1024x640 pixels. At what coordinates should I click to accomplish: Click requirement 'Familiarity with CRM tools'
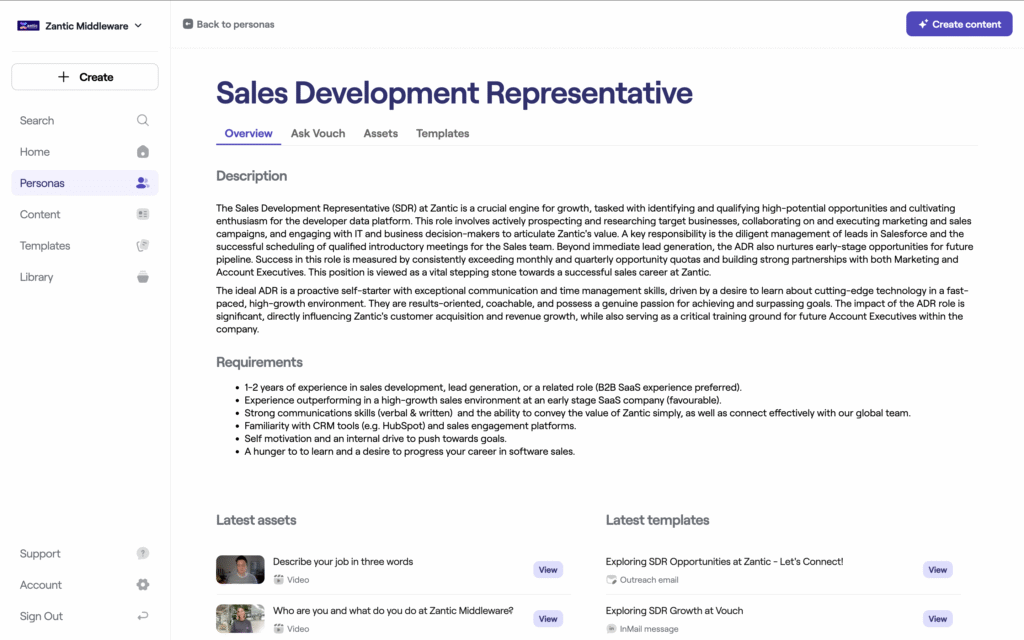pos(410,426)
